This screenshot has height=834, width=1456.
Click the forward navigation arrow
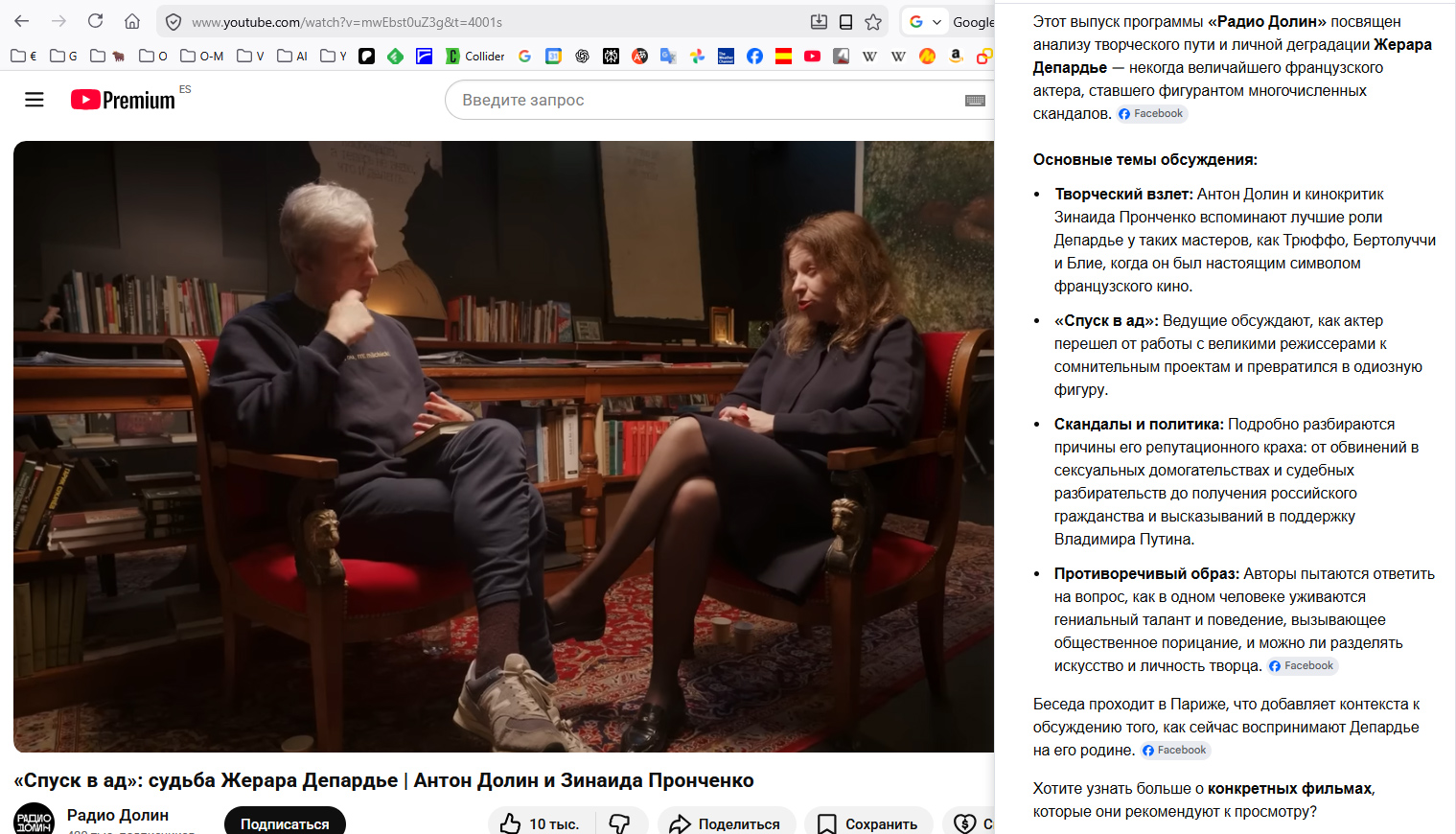tap(58, 21)
